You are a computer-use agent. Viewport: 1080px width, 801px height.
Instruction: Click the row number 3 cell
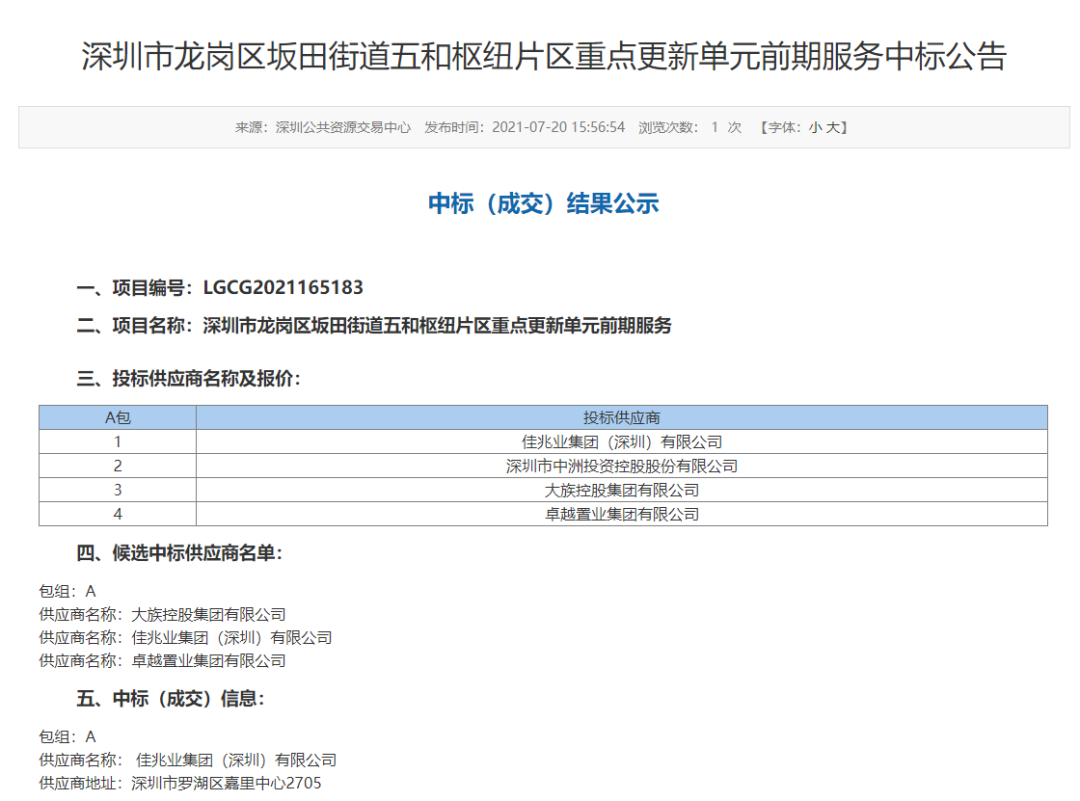point(118,490)
